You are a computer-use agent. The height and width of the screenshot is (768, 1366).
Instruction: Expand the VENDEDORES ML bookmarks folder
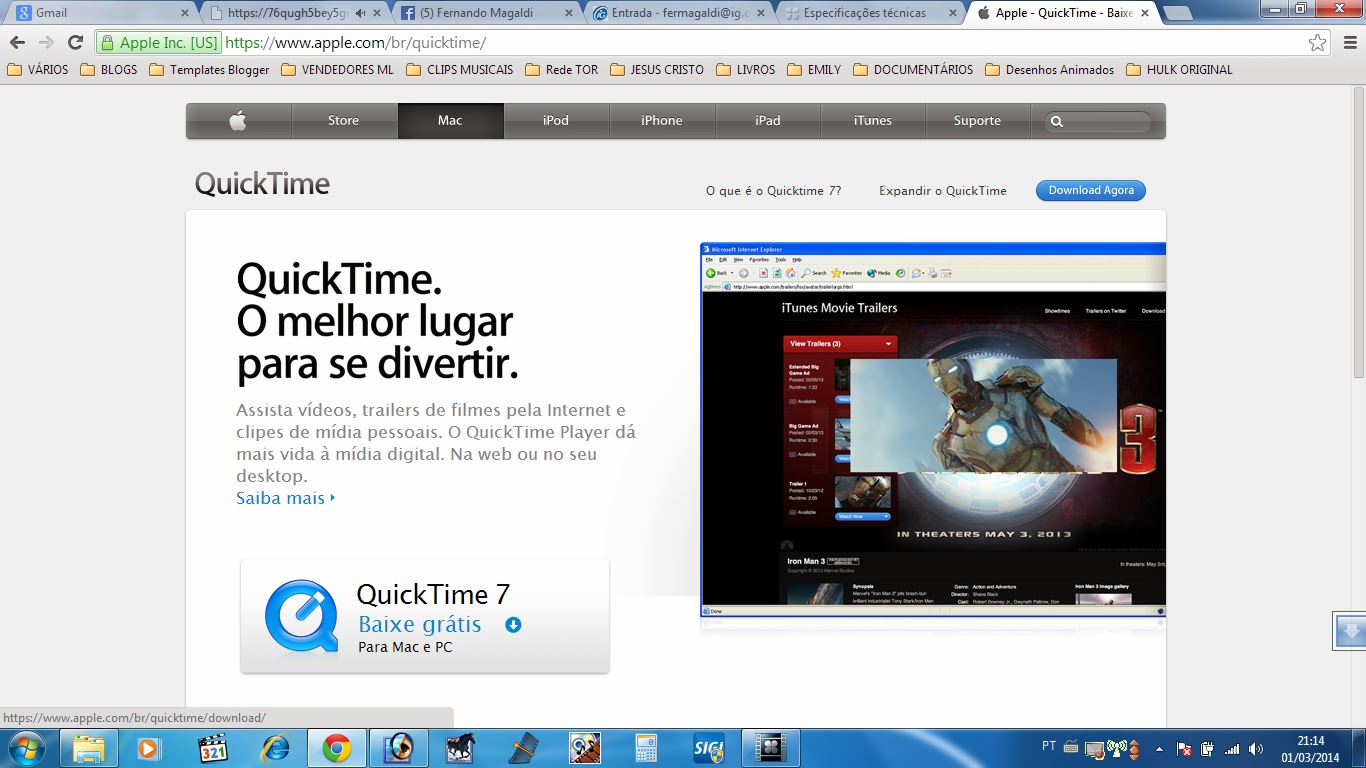point(338,70)
